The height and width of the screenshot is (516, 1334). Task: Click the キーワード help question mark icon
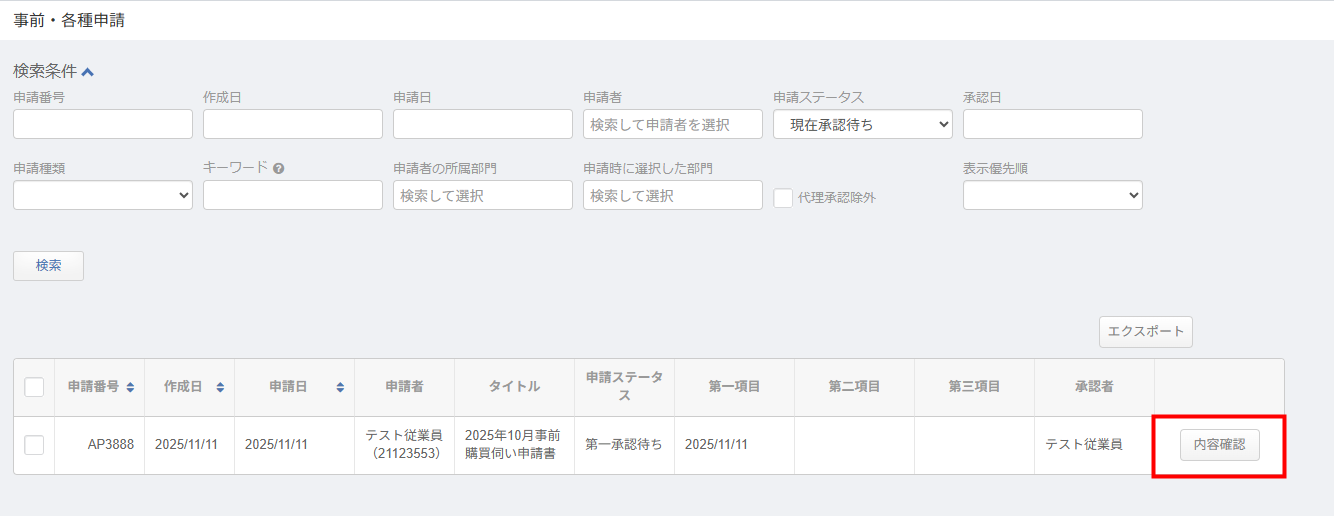point(279,168)
